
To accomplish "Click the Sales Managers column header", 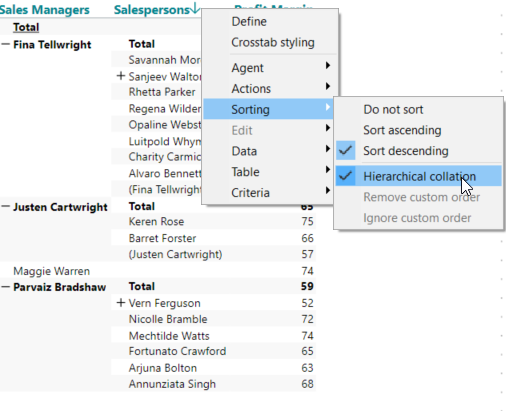I will (44, 10).
